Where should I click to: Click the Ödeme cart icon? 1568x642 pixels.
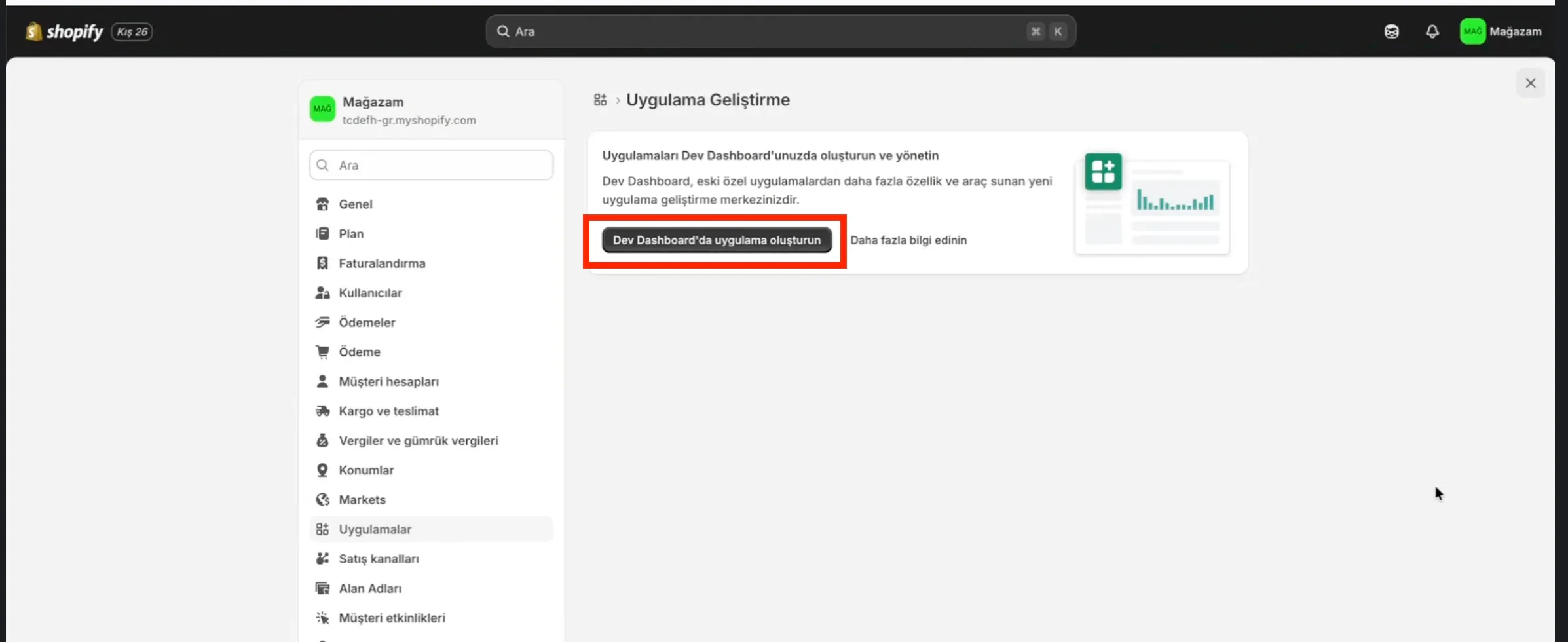(322, 352)
